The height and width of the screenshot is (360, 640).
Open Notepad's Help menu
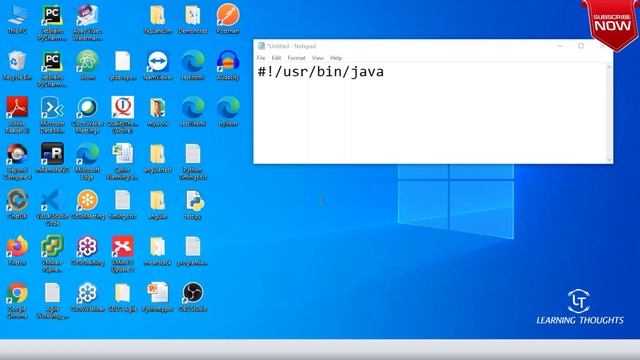[x=336, y=58]
